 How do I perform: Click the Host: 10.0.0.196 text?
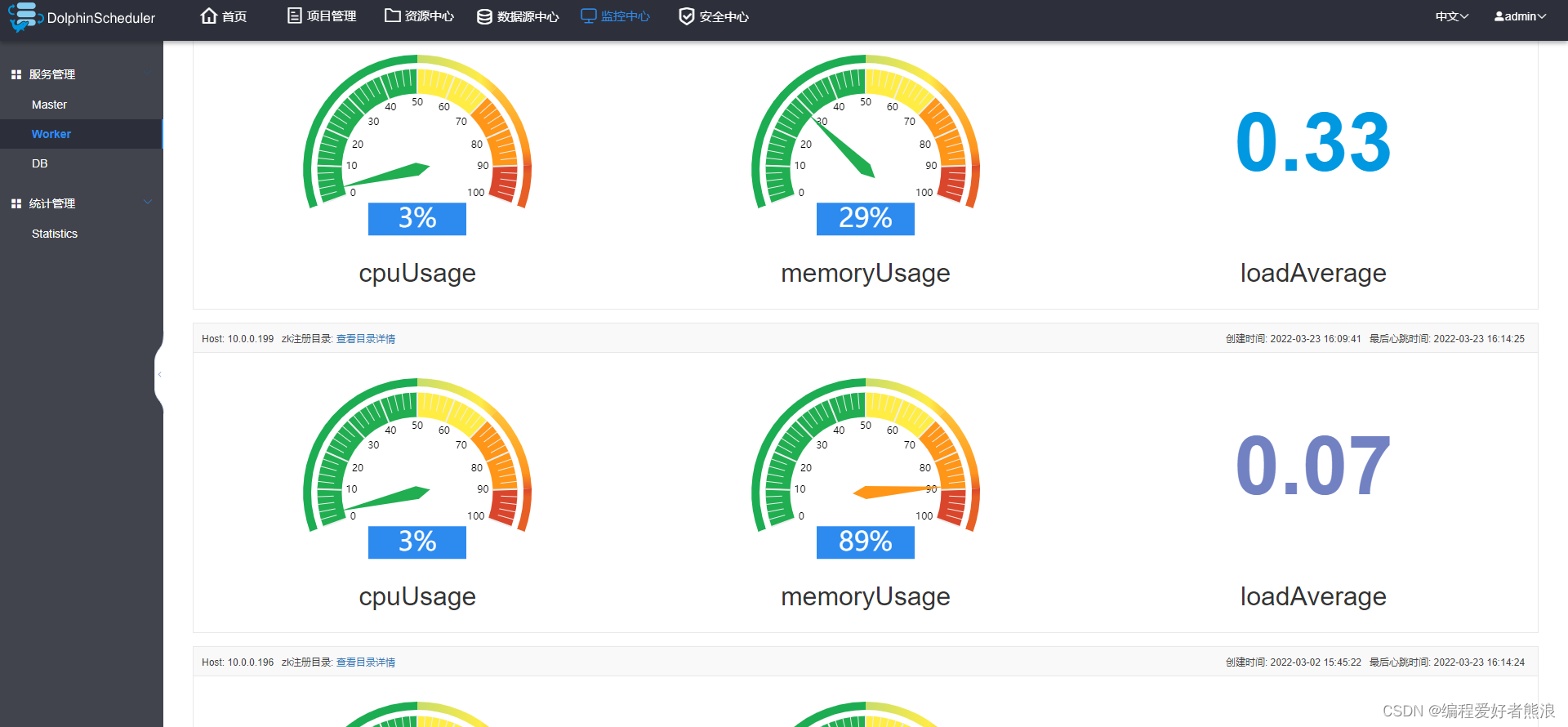pyautogui.click(x=238, y=662)
